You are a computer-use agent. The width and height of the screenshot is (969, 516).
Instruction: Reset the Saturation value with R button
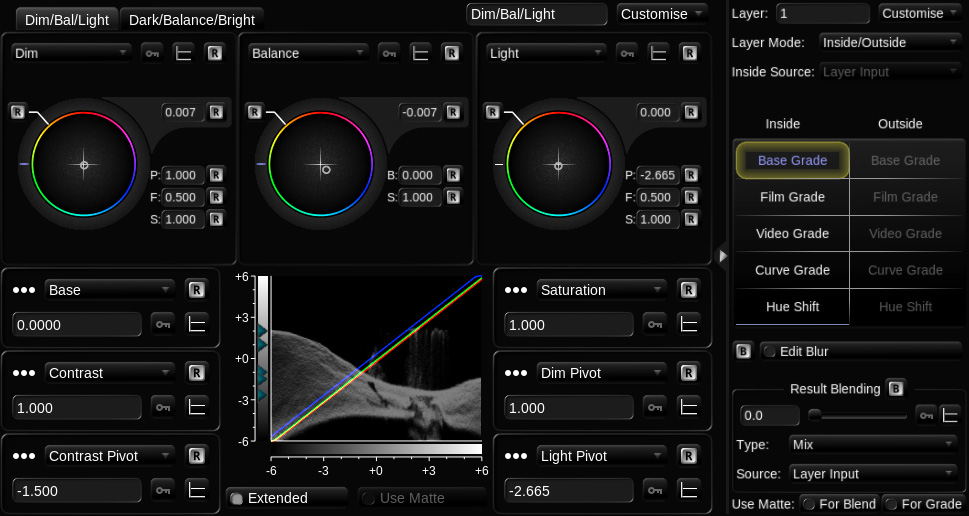688,290
